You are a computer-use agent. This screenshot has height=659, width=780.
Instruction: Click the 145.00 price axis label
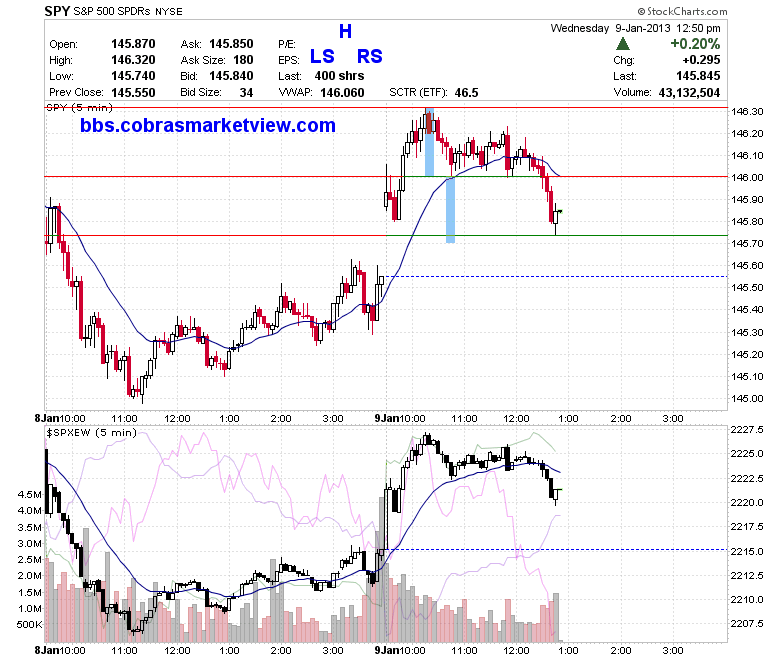(747, 398)
